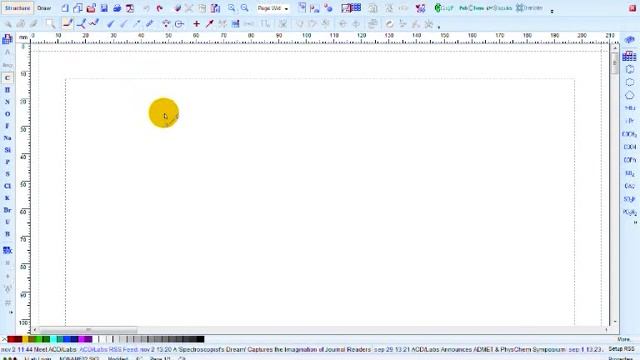Select the Undefined Stereo Bond tool
Screen dimensions: 640x360
(149, 24)
